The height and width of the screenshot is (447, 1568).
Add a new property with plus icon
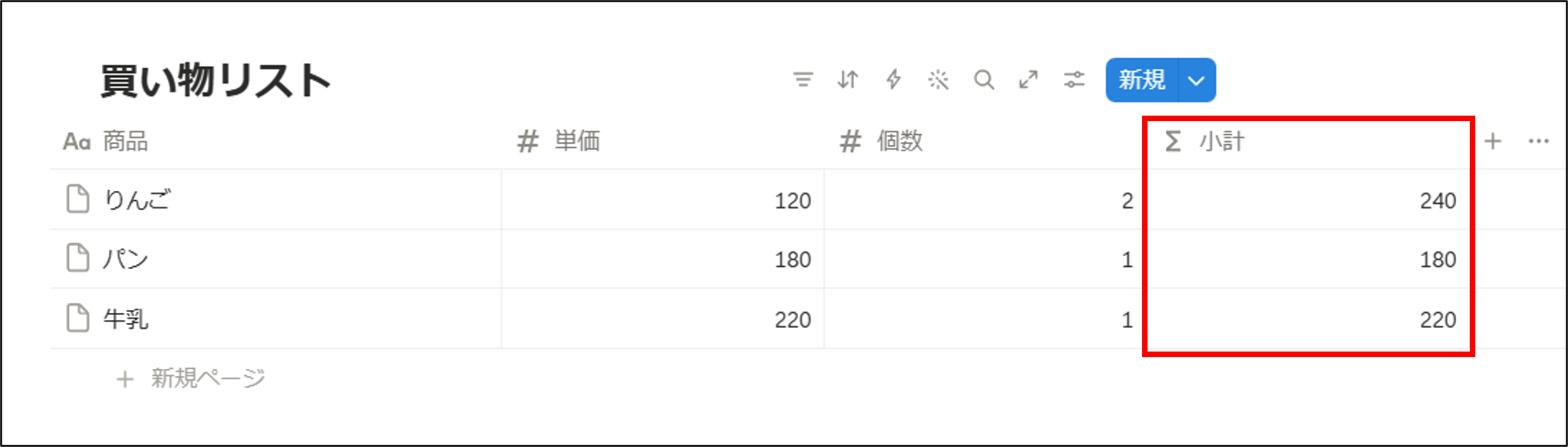coord(1493,141)
